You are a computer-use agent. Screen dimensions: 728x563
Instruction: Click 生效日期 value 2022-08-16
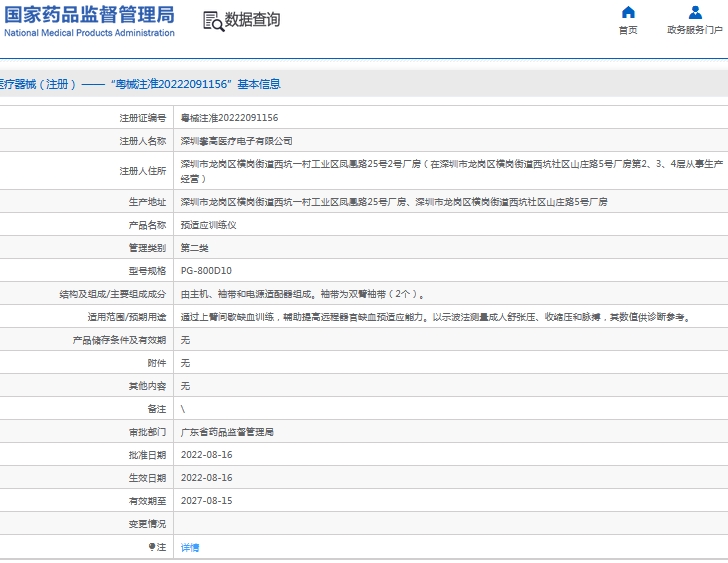click(206, 478)
